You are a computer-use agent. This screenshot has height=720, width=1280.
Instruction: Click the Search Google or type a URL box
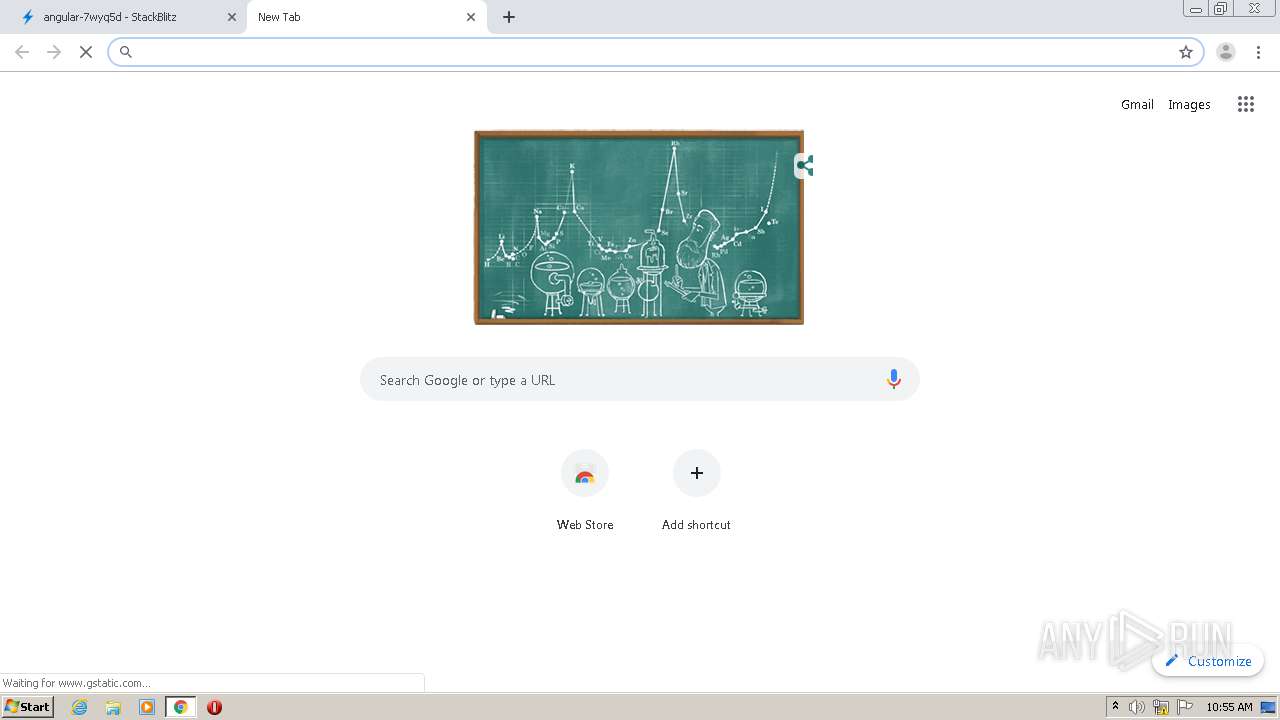click(x=640, y=380)
